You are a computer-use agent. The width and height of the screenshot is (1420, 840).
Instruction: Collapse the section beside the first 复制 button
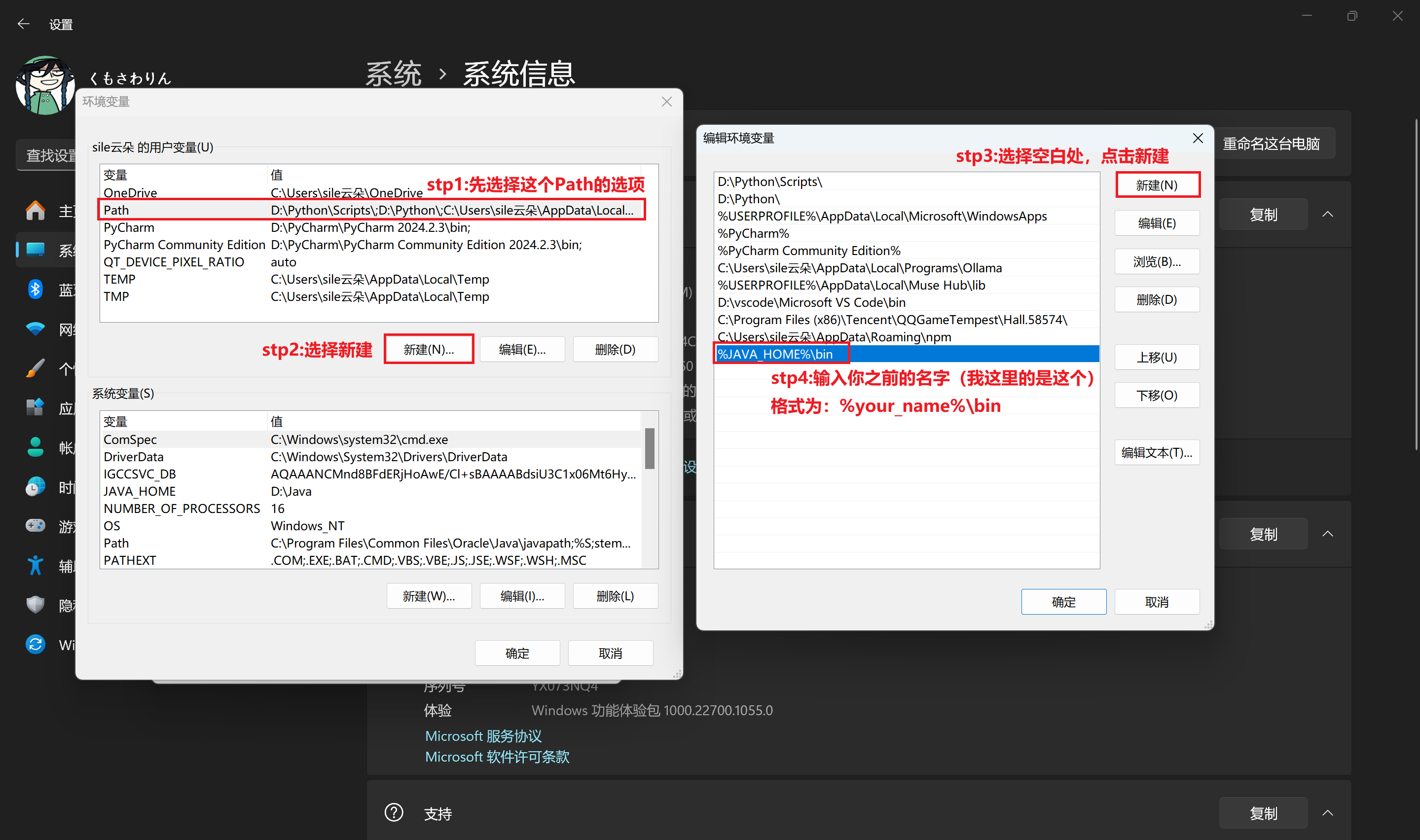click(1327, 215)
